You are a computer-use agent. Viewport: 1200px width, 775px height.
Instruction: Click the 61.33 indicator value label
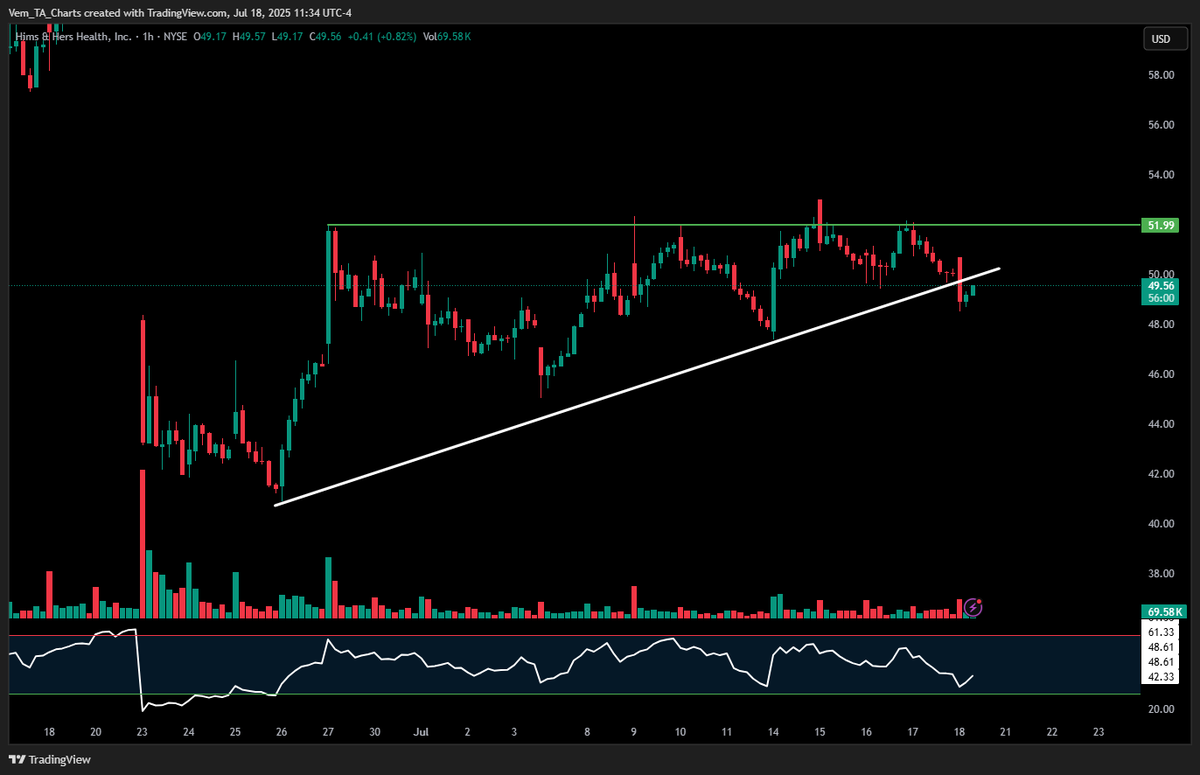click(1161, 632)
